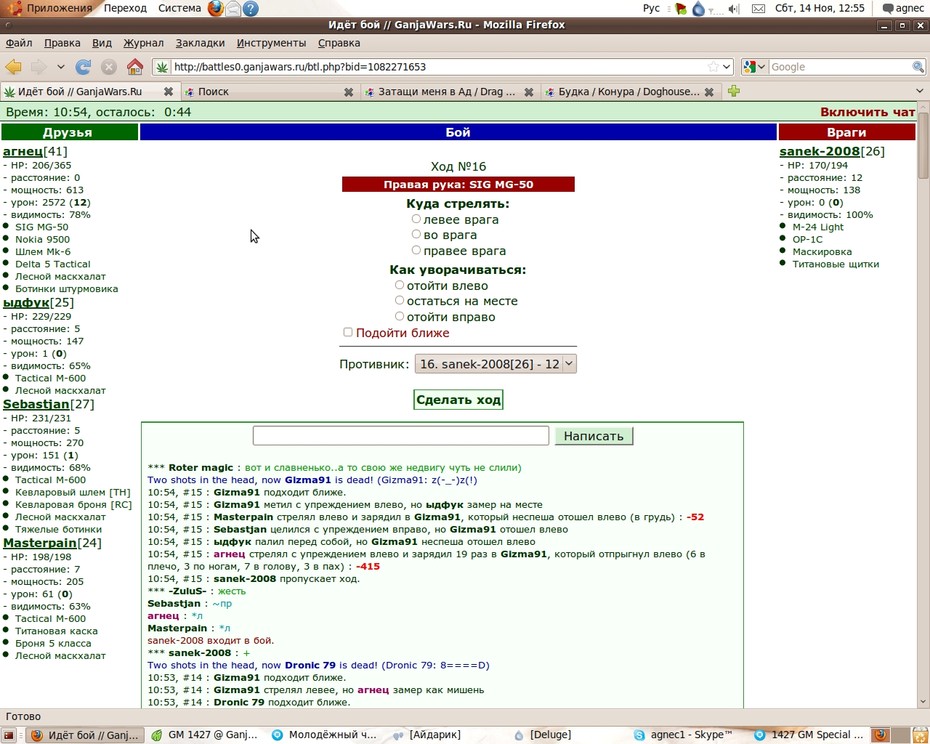This screenshot has width=930, height=744.
Task: Click the search magnifier icon in the Google box
Action: (918, 67)
